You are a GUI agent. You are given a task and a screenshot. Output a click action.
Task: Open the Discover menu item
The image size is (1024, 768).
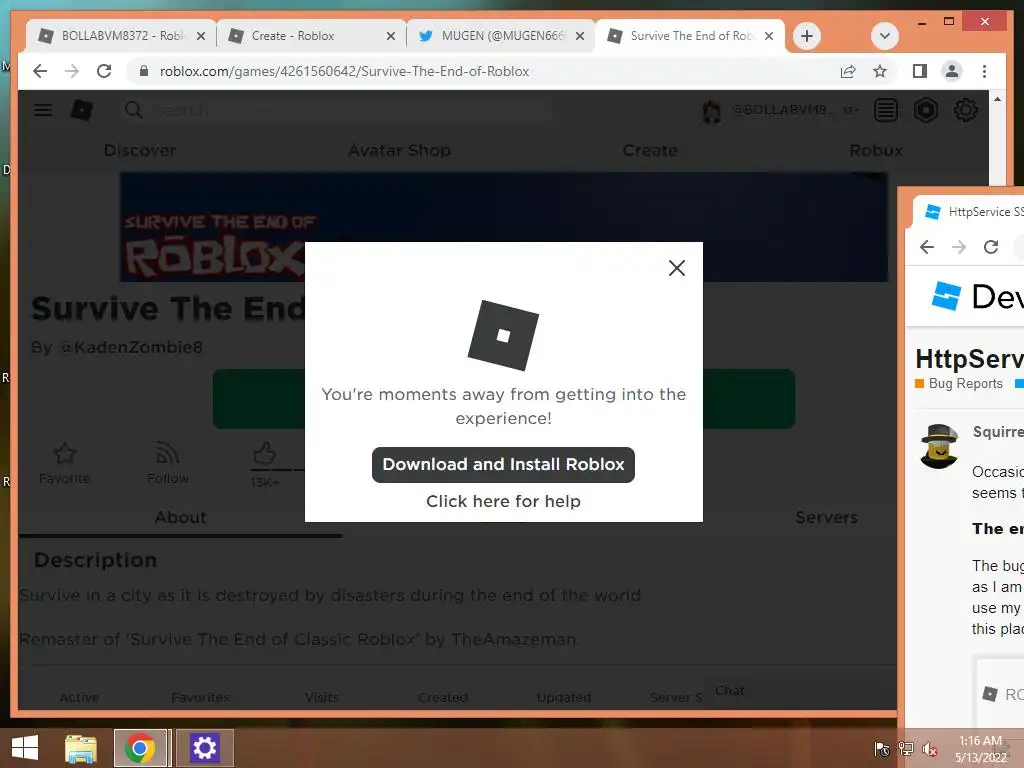[x=140, y=150]
